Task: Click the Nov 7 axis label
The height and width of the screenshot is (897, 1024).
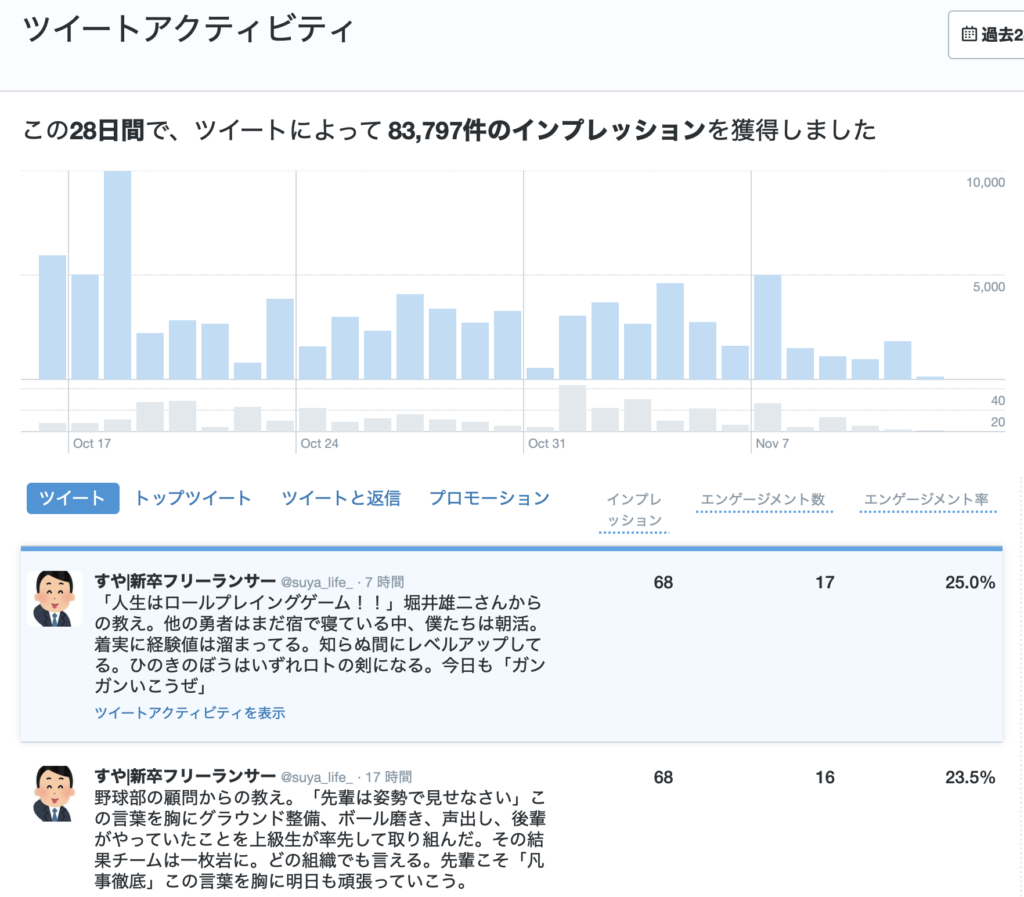Action: [772, 443]
